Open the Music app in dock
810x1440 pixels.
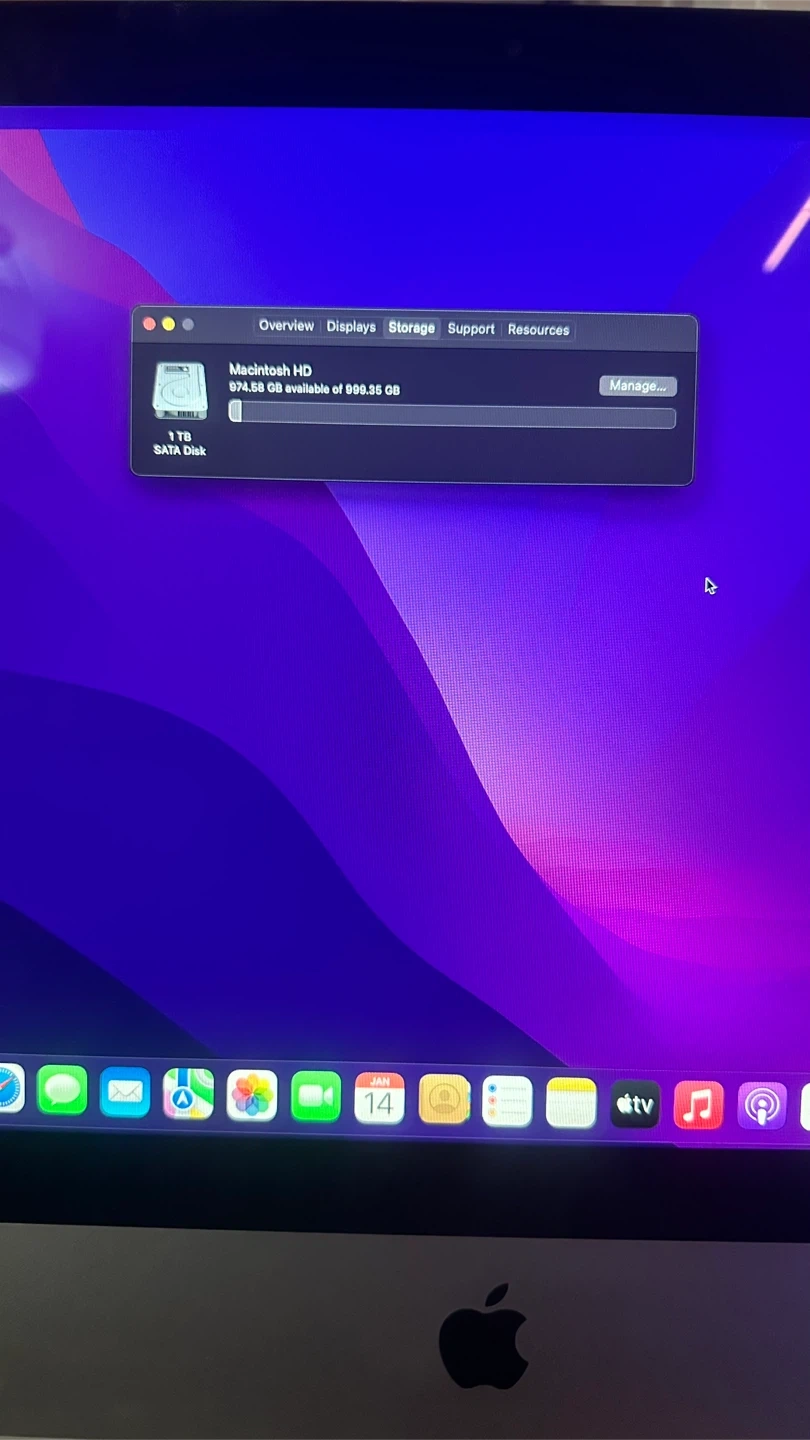tap(698, 1105)
